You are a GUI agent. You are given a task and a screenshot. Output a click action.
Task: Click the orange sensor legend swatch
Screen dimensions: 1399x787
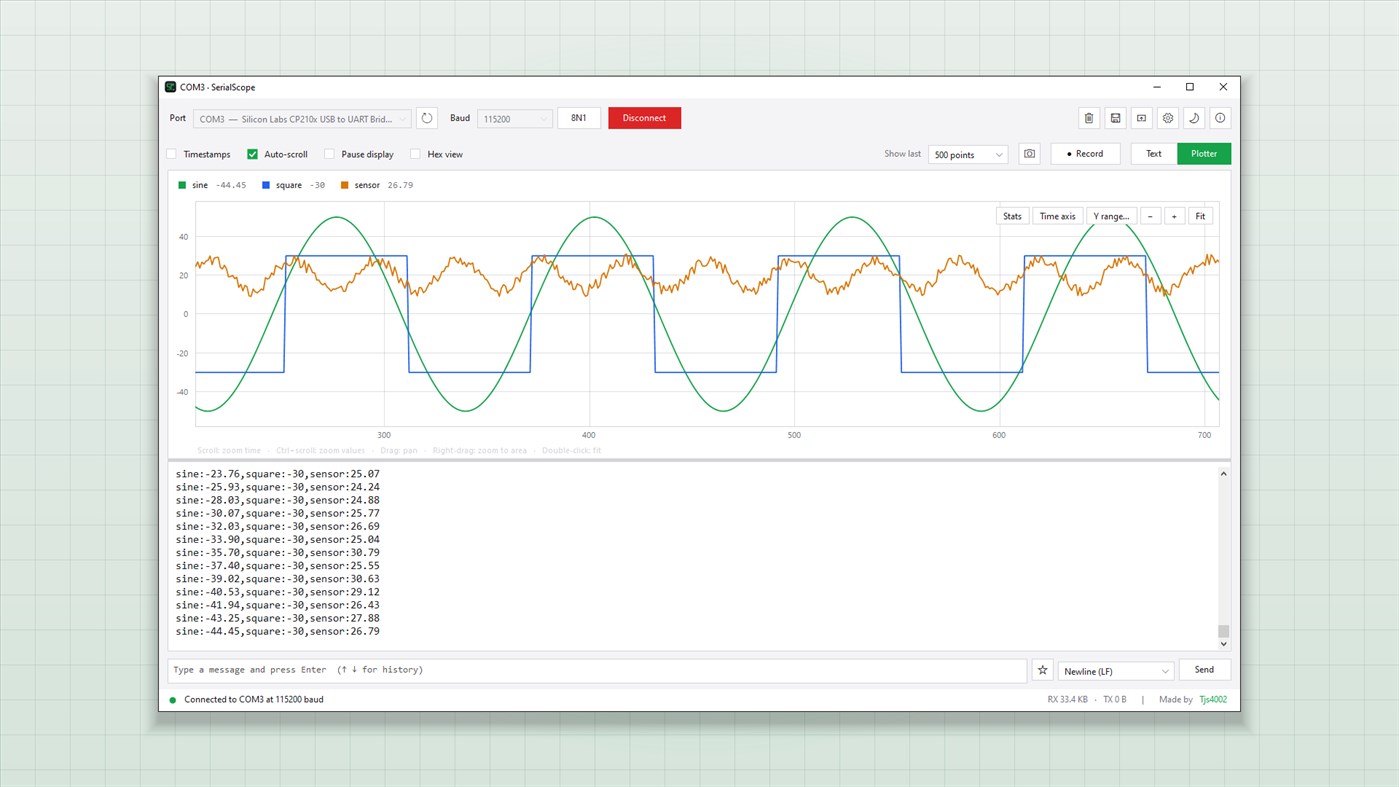click(x=345, y=185)
